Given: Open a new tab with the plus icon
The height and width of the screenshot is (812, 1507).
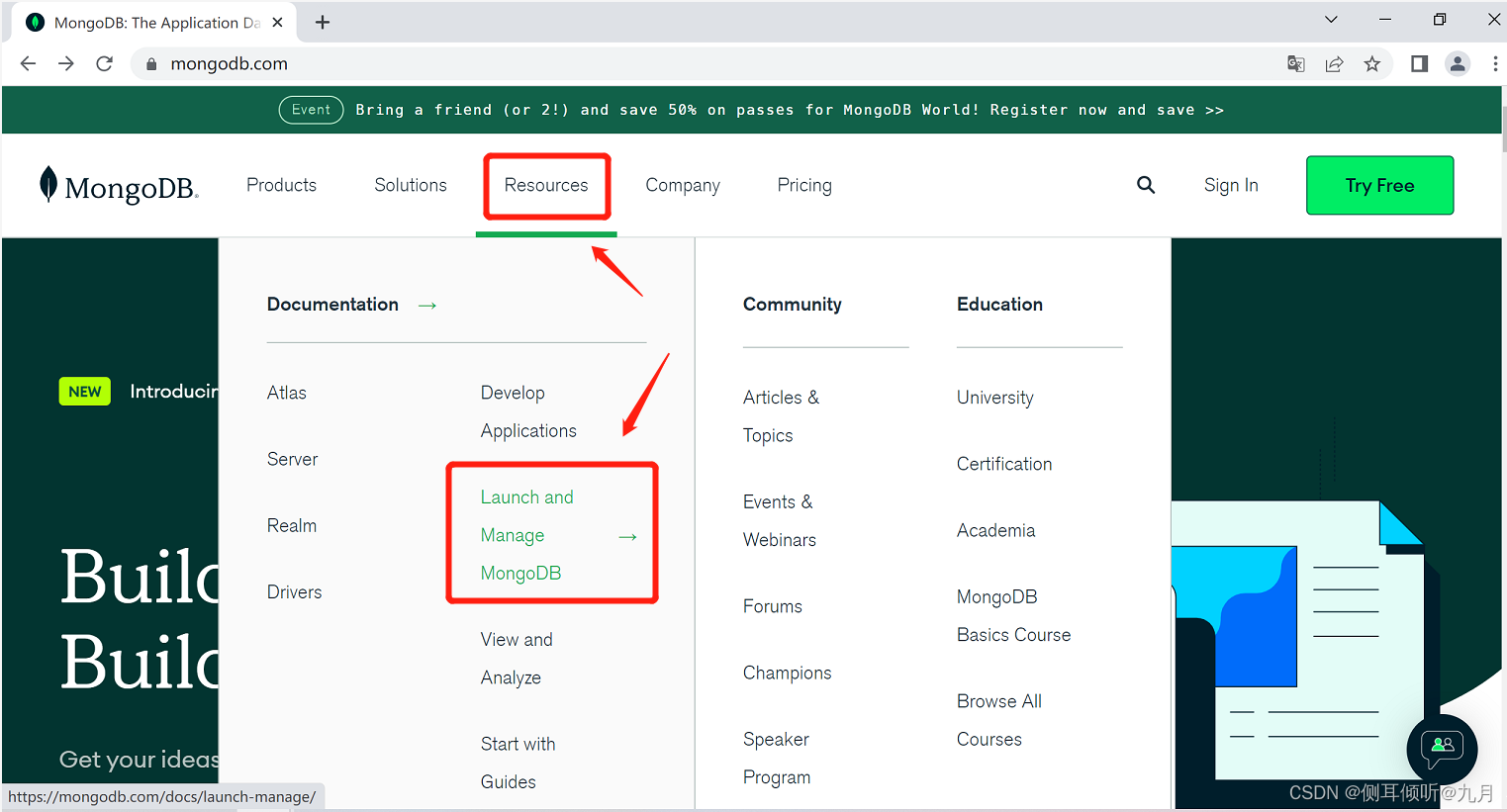Looking at the screenshot, I should click(x=323, y=22).
